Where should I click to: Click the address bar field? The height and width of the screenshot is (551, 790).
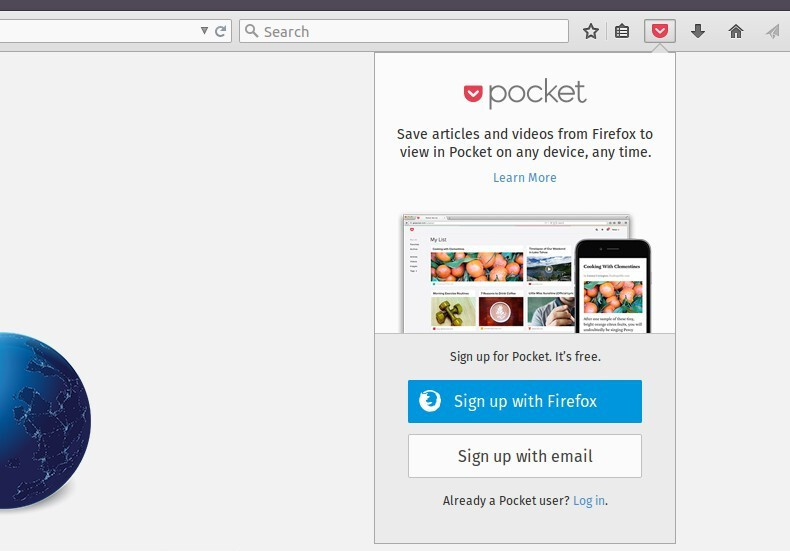115,31
